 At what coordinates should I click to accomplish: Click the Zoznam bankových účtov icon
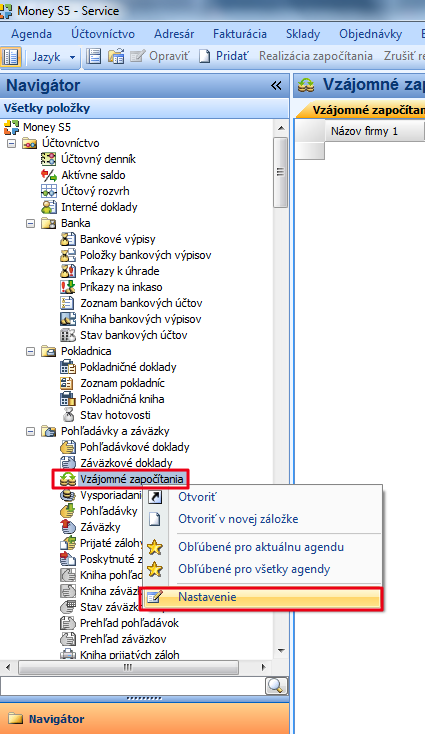click(68, 303)
